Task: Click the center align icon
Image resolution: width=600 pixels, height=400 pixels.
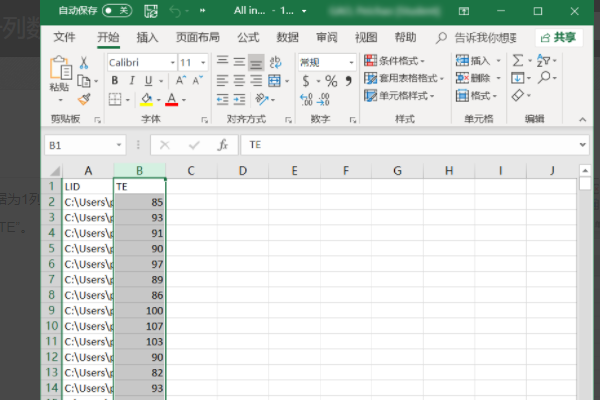Action: tap(238, 80)
